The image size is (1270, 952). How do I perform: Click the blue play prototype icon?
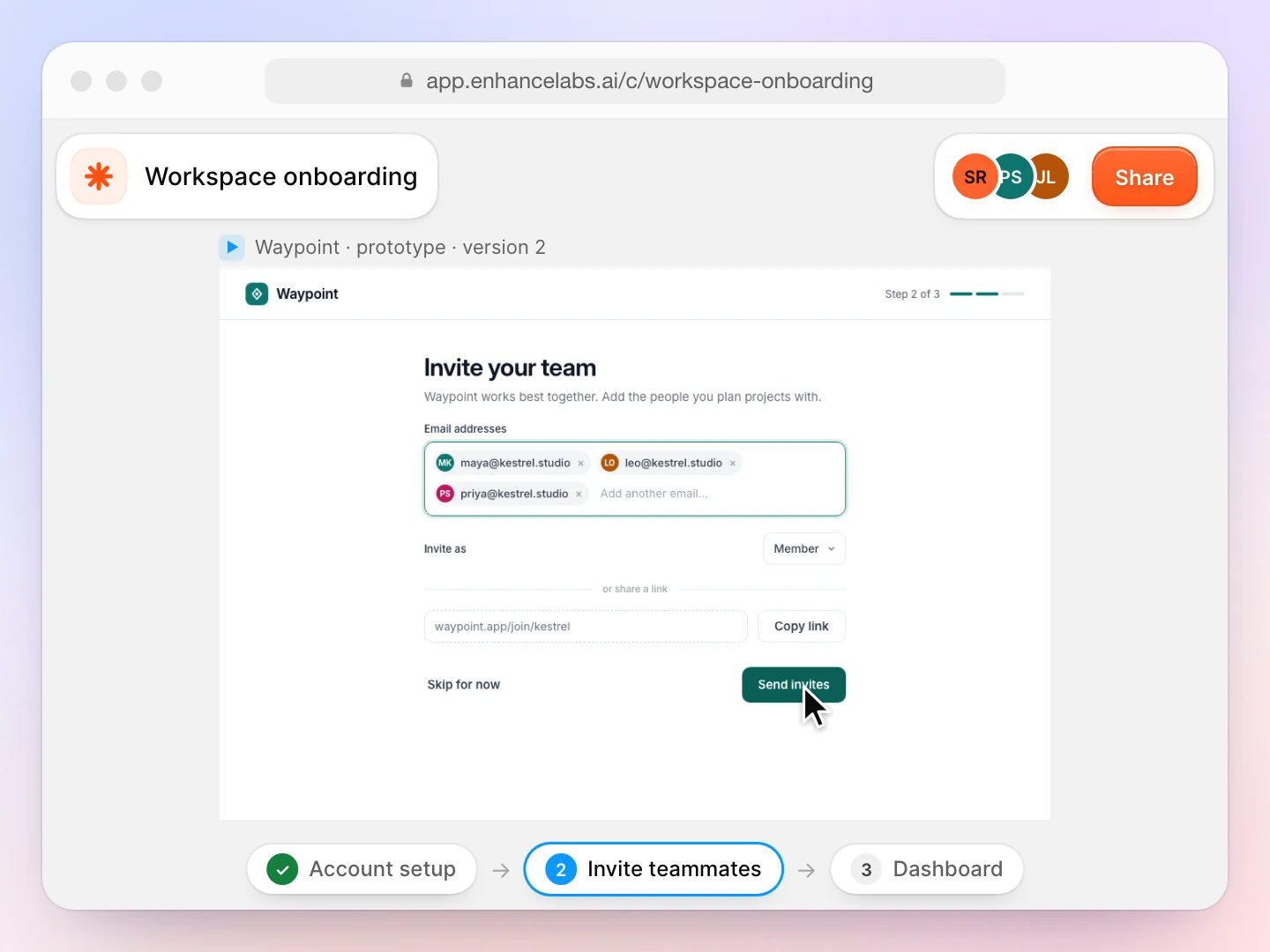[232, 247]
